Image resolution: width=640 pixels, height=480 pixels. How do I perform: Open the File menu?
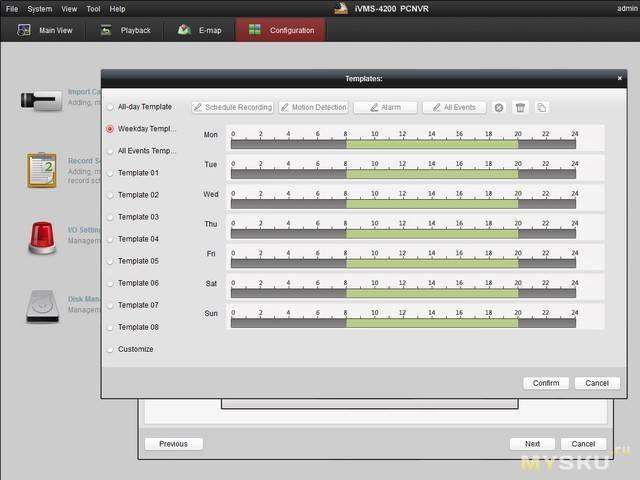(x=12, y=9)
